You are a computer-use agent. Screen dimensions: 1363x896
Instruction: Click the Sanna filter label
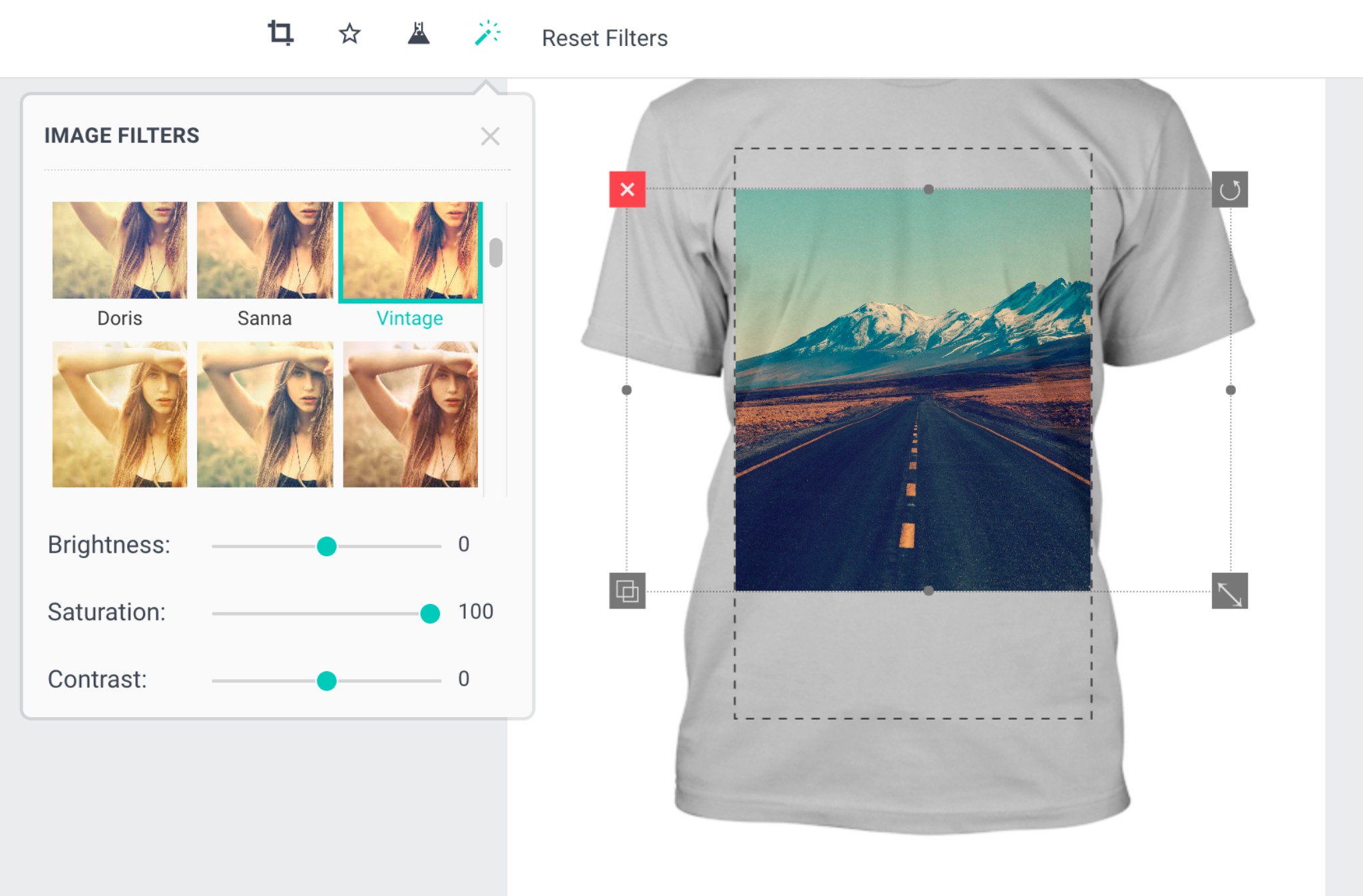(x=265, y=318)
